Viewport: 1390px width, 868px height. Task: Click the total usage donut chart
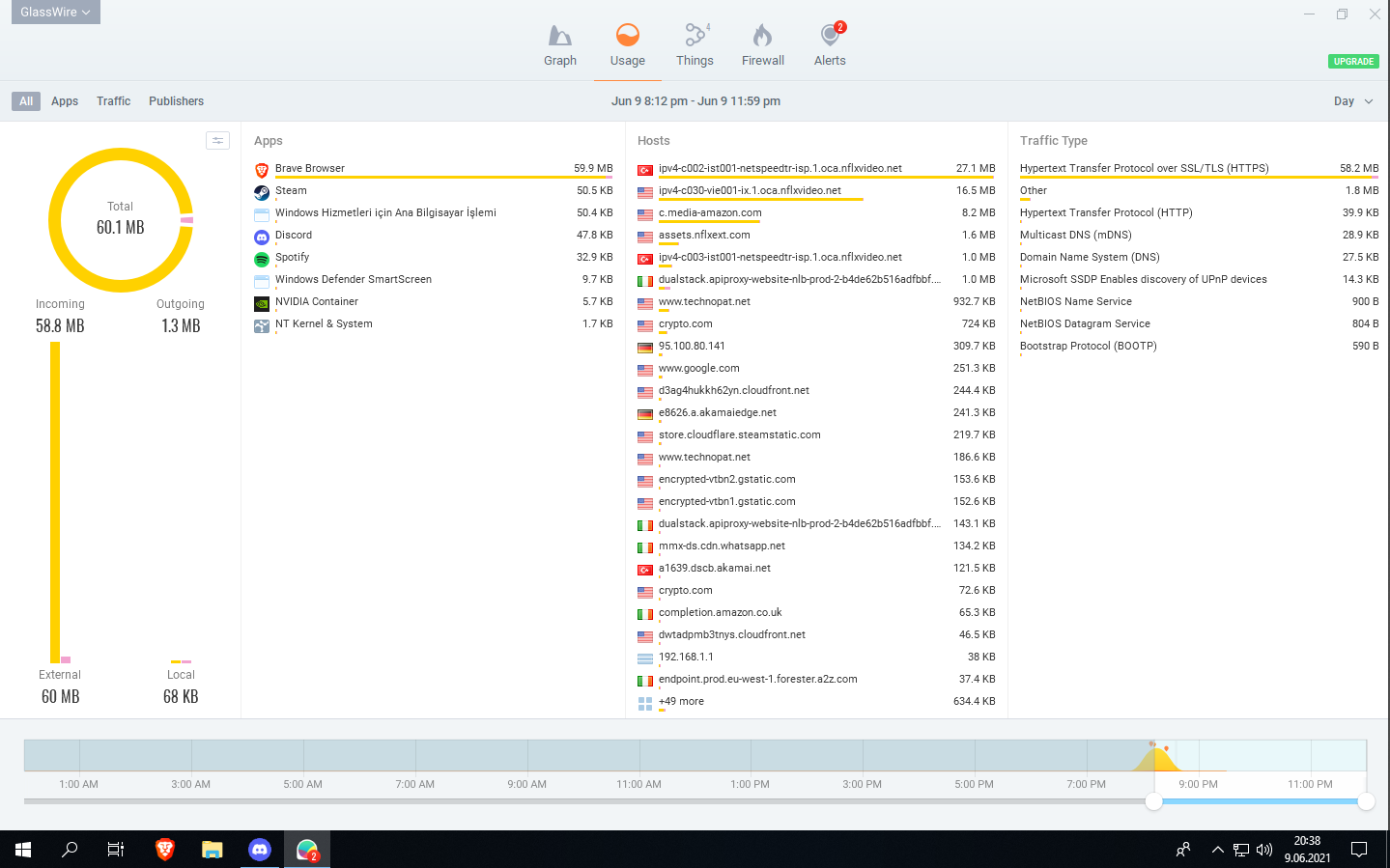pyautogui.click(x=121, y=220)
